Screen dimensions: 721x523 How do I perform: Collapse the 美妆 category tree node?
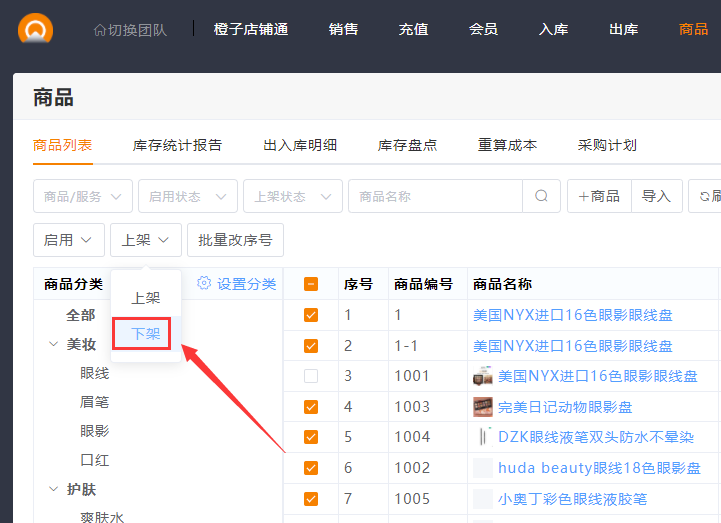pyautogui.click(x=53, y=344)
